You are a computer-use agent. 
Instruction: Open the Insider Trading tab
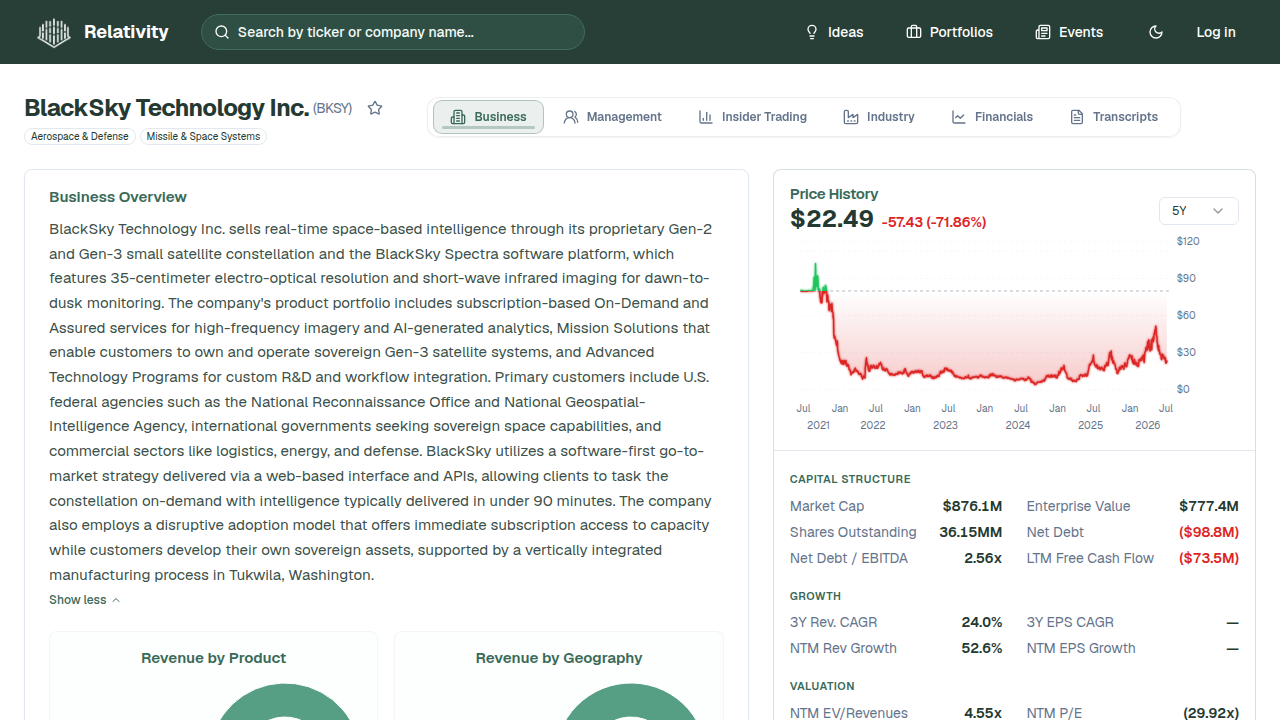752,117
